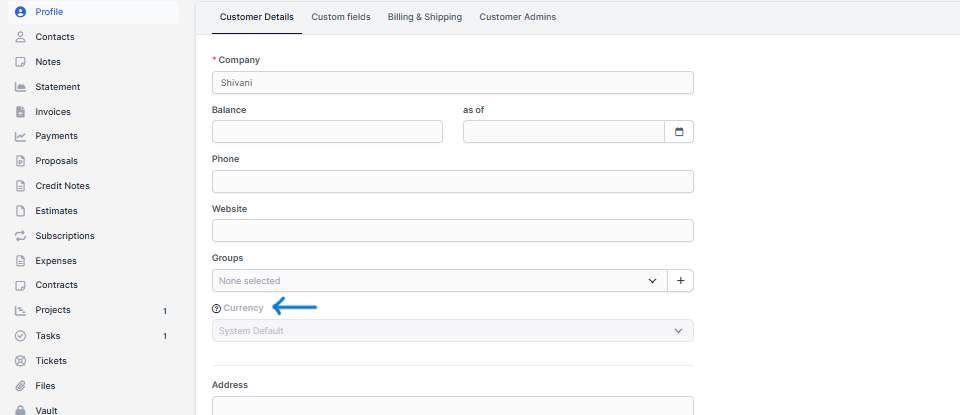
Task: Click the Subscriptions repeat icon
Action: tap(20, 236)
